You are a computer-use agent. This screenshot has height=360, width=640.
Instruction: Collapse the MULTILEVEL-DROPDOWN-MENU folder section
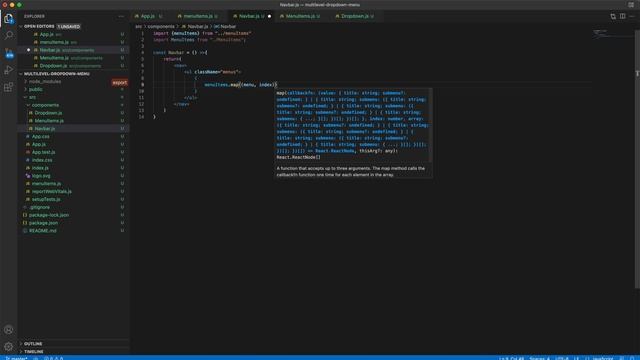click(x=56, y=74)
